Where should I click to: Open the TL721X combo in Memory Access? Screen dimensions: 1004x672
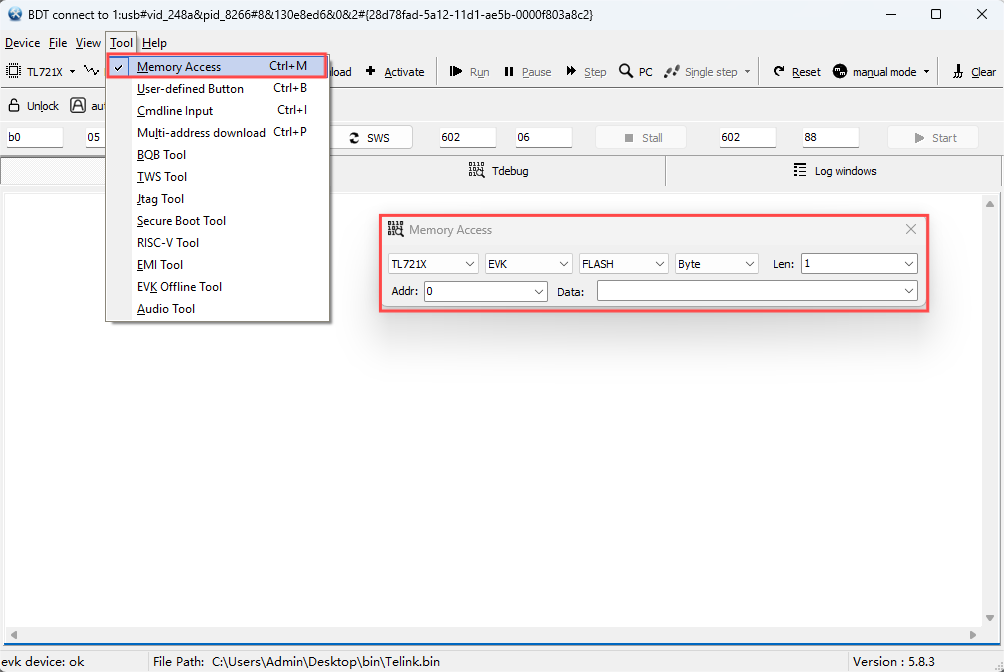(433, 264)
